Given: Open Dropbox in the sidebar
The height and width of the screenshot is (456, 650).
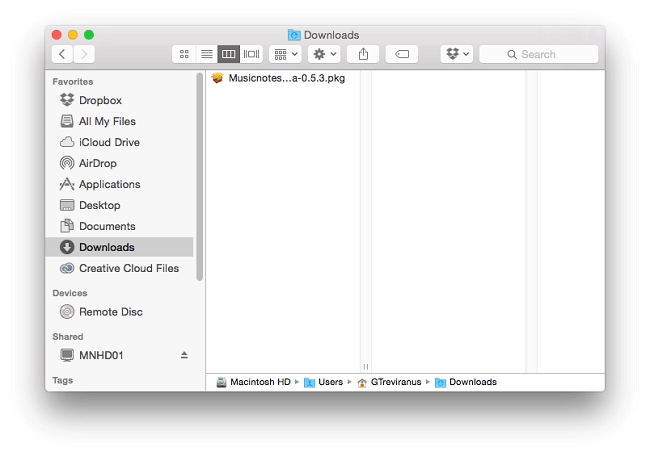Looking at the screenshot, I should 119,100.
